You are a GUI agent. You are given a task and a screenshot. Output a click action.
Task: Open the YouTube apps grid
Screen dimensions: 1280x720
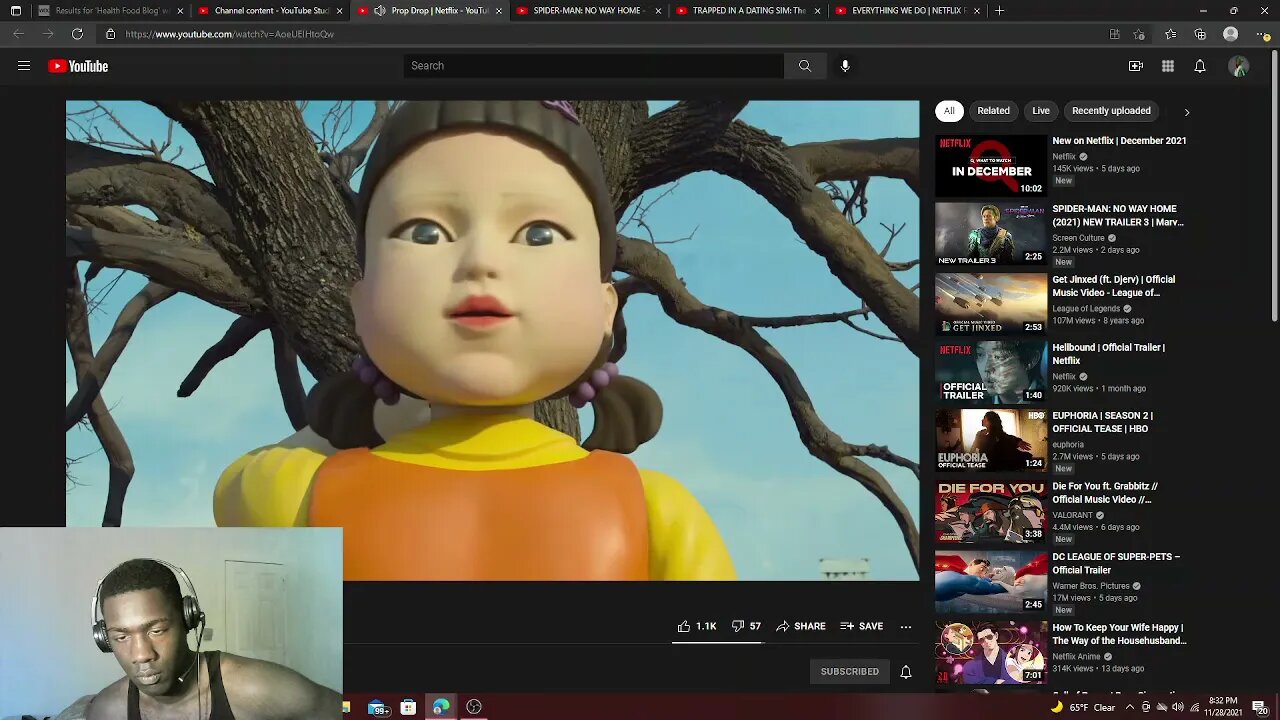pyautogui.click(x=1168, y=66)
